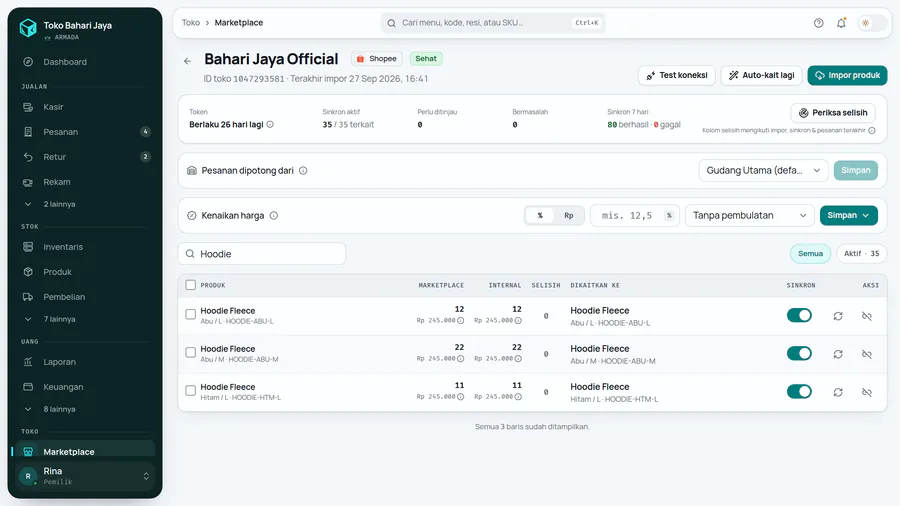Click the Periksa selisih button
900x506 pixels.
[x=833, y=113]
